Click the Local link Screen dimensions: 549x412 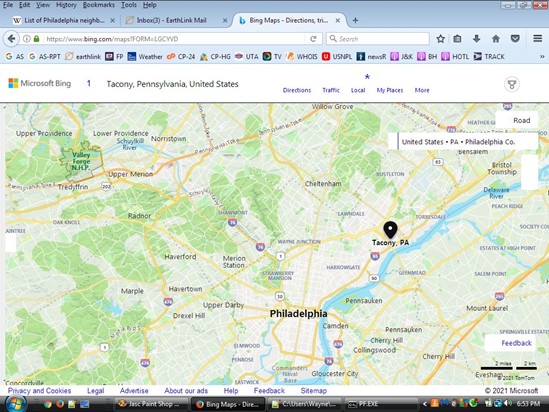click(358, 90)
